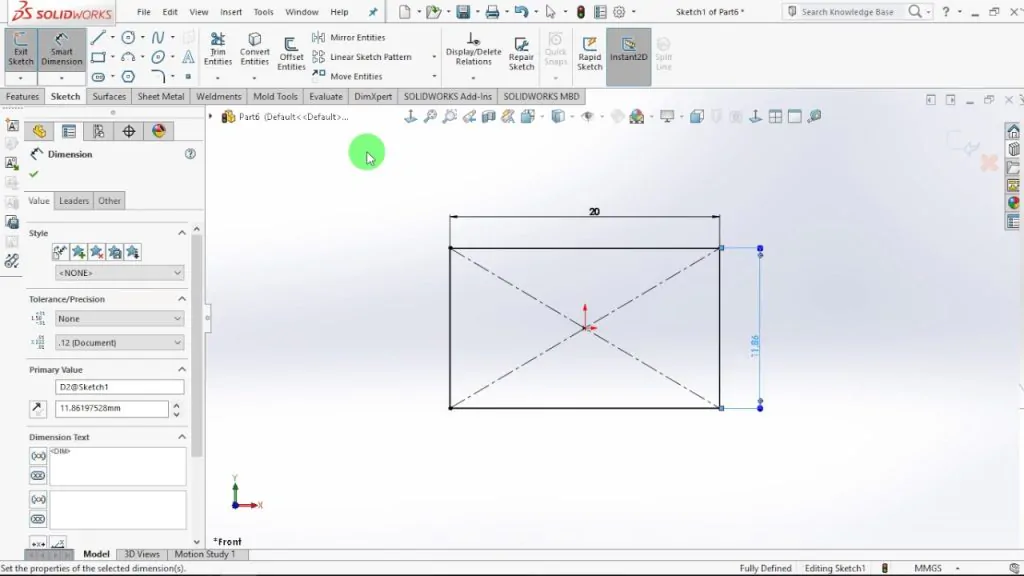Click the Undo icon
The height and width of the screenshot is (576, 1024).
[521, 12]
